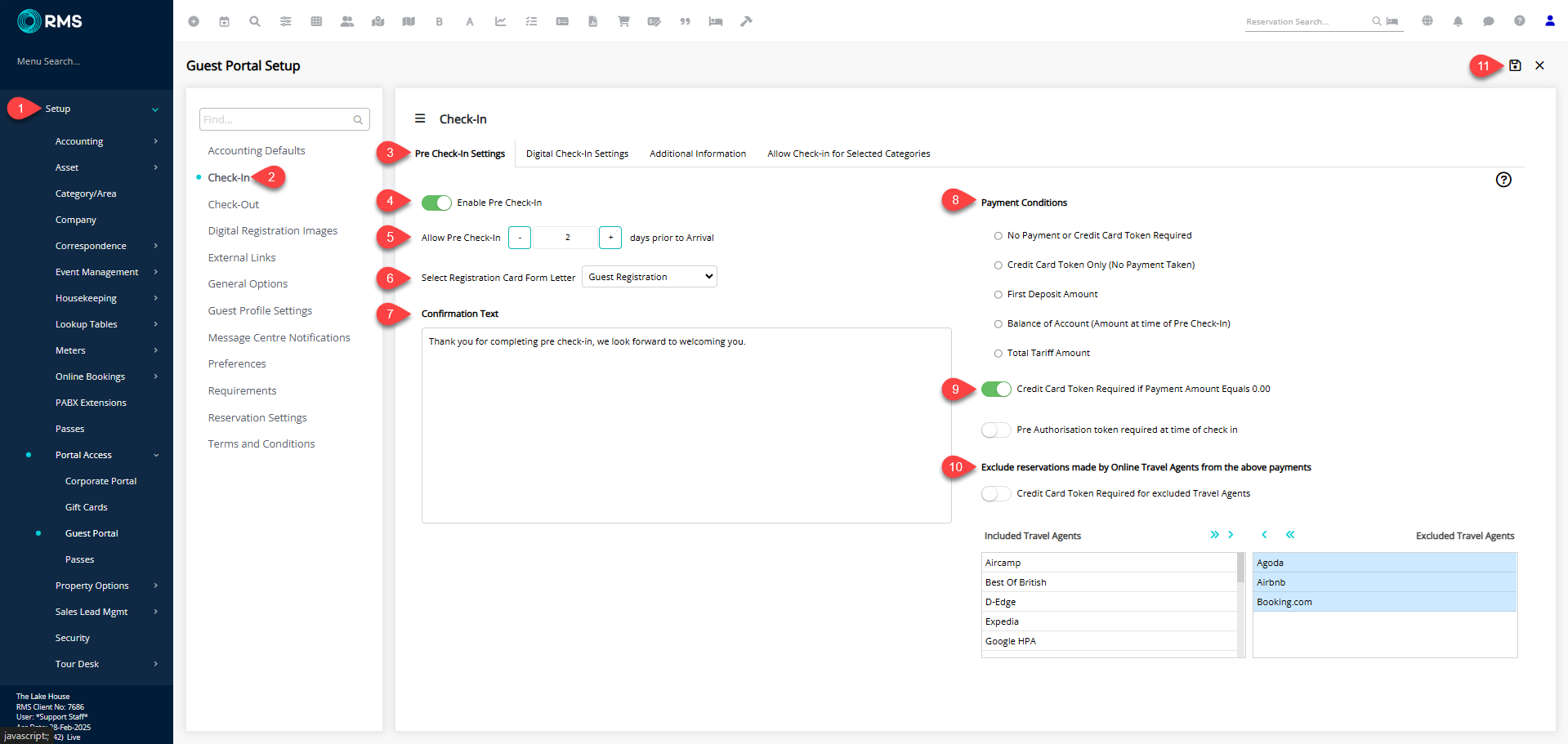Select Total Tariff Amount radio option

[998, 354]
